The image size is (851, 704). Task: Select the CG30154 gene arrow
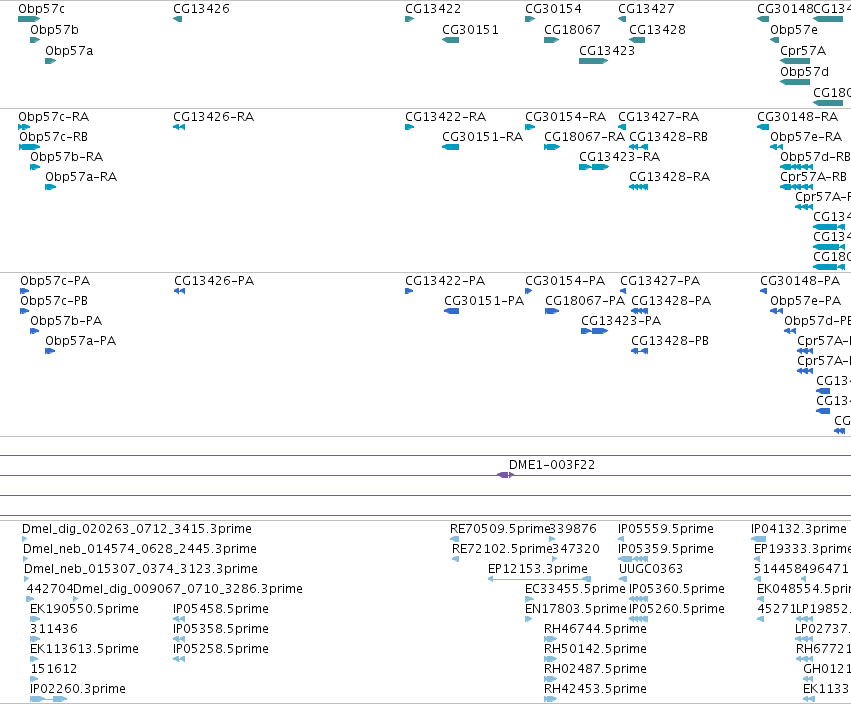coord(530,19)
